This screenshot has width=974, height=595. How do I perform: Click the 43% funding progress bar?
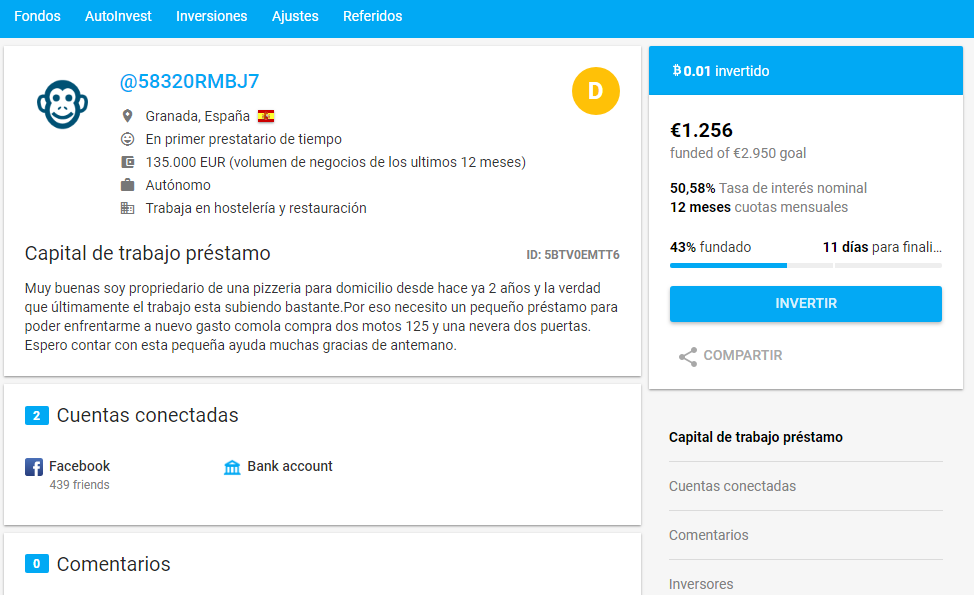pyautogui.click(x=728, y=266)
